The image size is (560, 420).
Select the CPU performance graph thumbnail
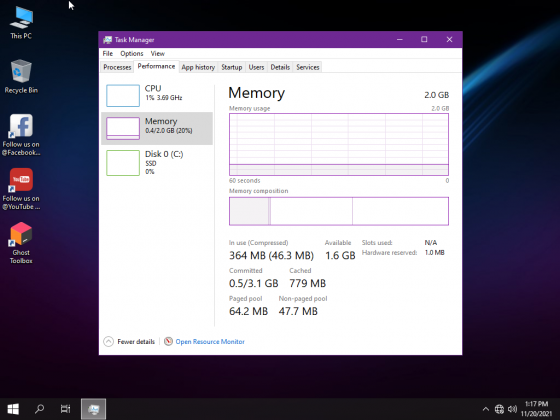coord(122,95)
